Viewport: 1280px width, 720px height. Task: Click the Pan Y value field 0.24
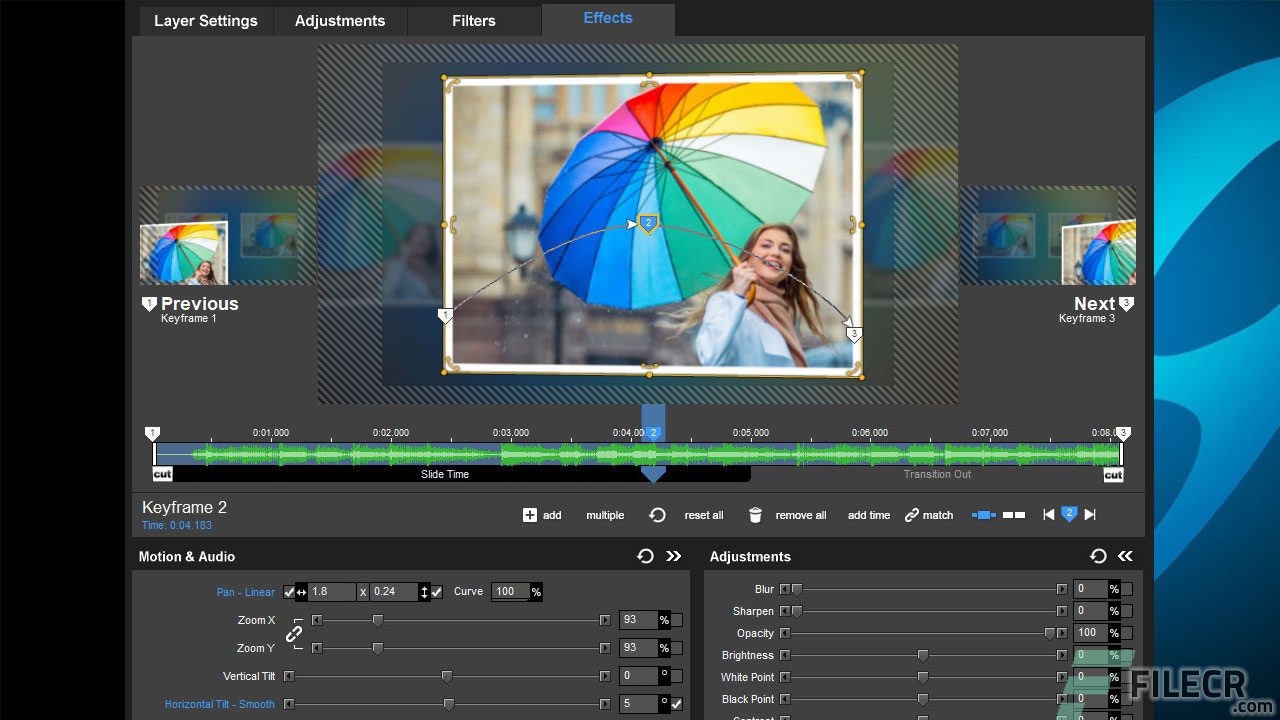[394, 592]
